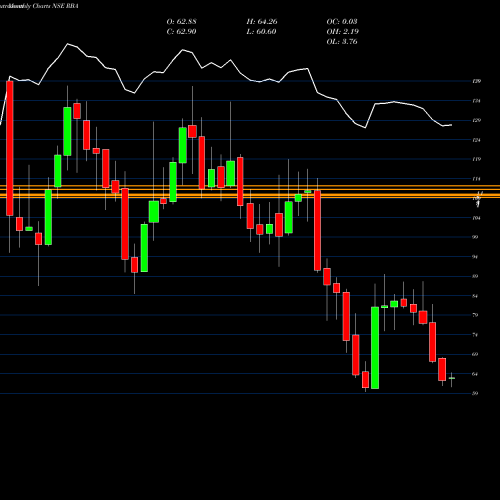The width and height of the screenshot is (500, 500).
Task: Click the 139 price axis label
Action: coord(476,81)
